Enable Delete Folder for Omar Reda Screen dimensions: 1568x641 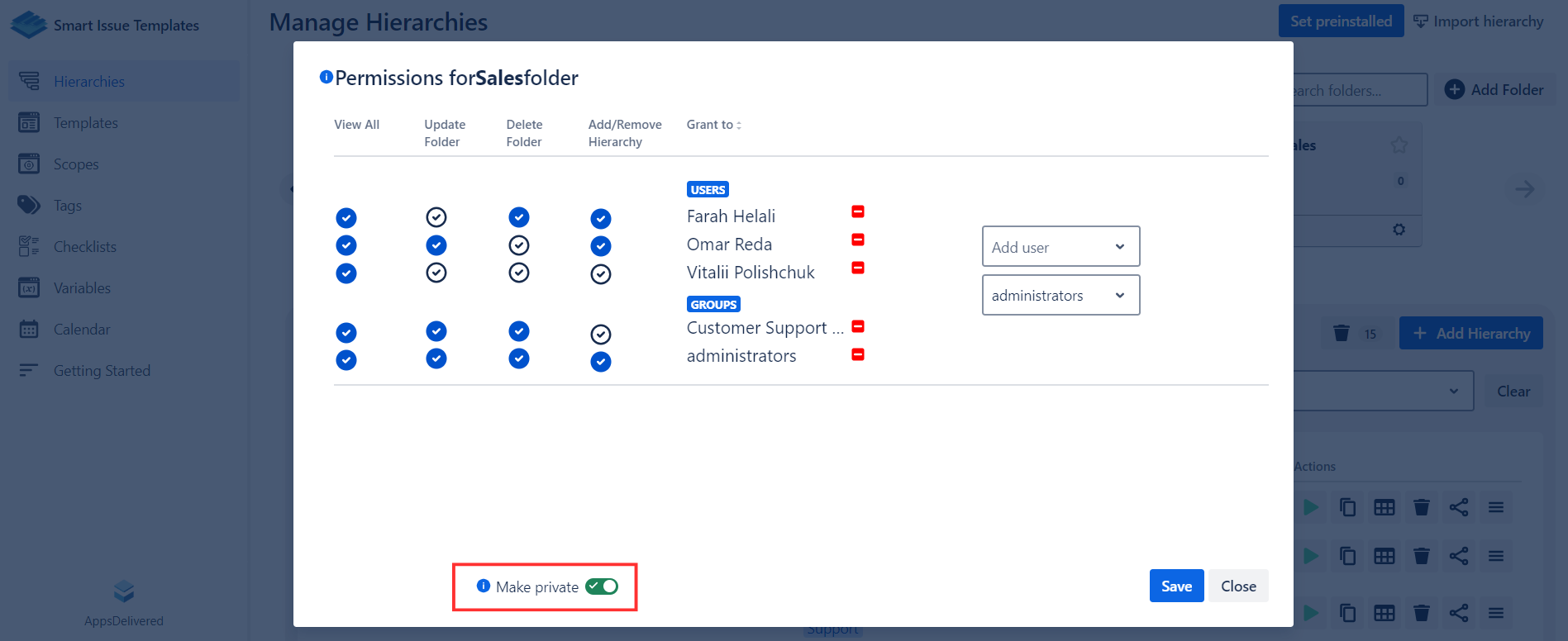pos(519,245)
